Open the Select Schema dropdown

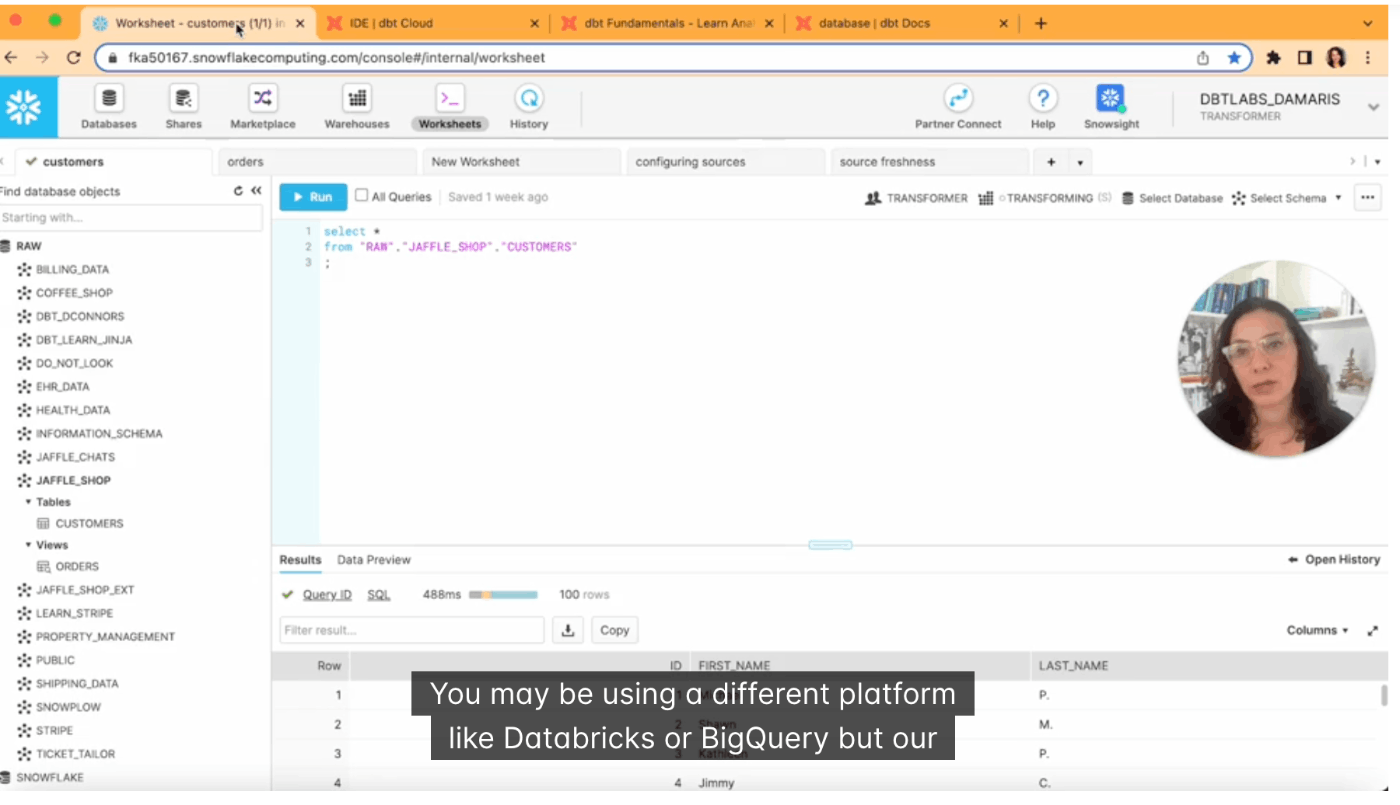[x=1286, y=198]
